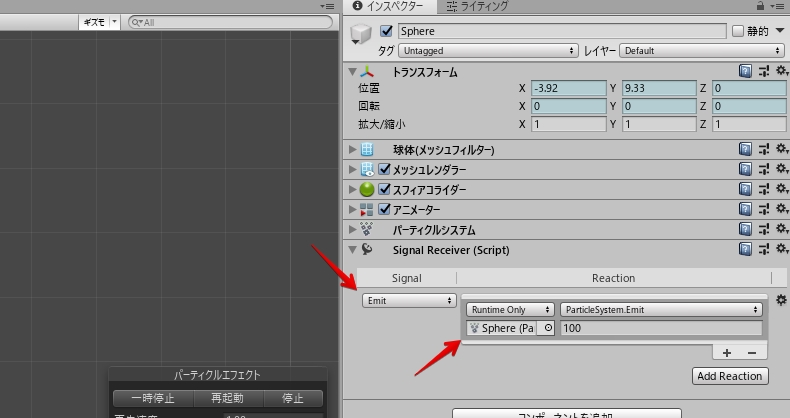This screenshot has width=790, height=418.
Task: Open the Runtime Only dropdown
Action: tap(510, 310)
